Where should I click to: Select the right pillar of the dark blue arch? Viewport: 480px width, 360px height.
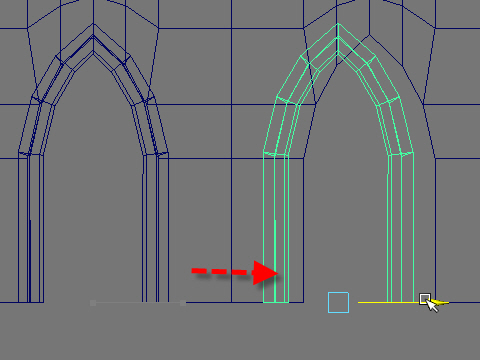coord(156,228)
